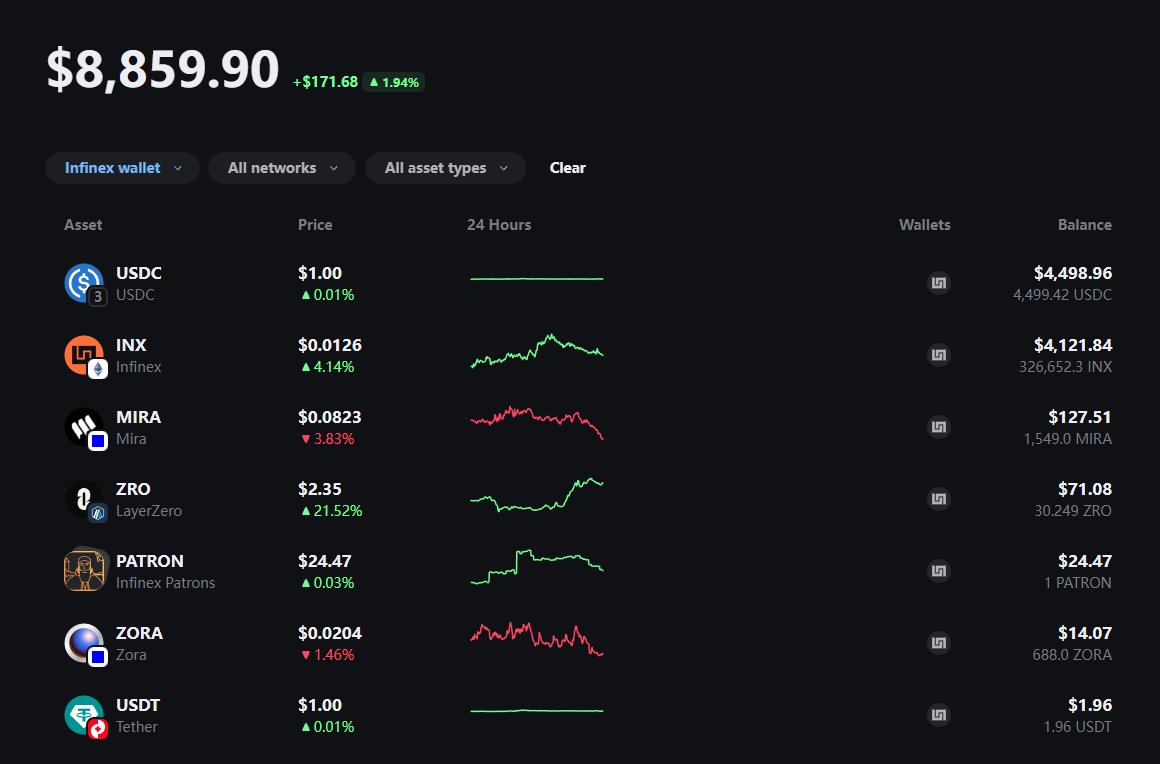Click the USDT 24-hour sparkline chart

[x=537, y=711]
